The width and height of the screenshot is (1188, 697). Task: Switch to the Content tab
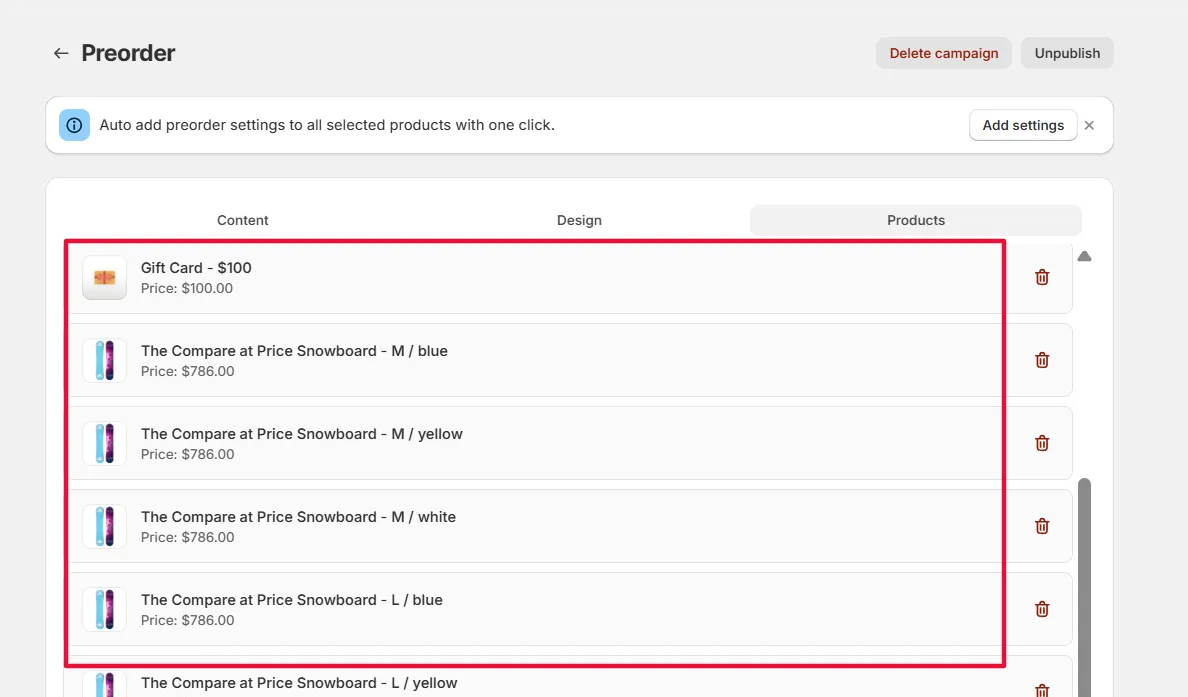point(242,220)
